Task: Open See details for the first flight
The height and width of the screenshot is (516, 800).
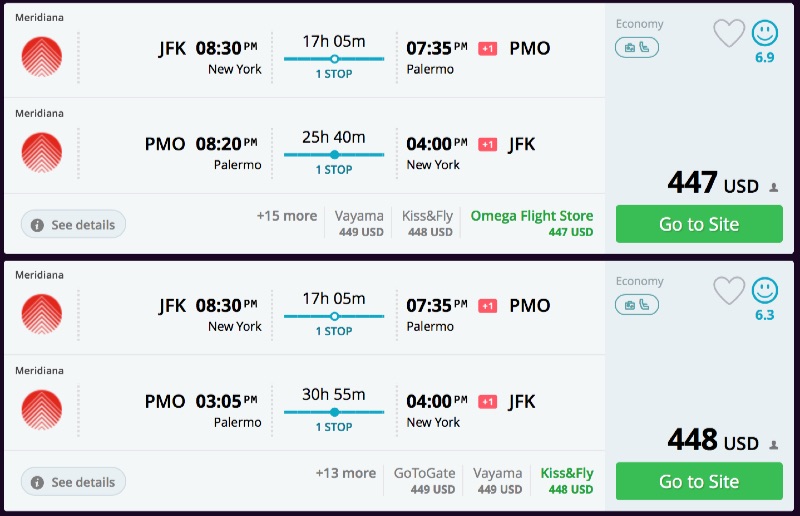Action: 73,225
